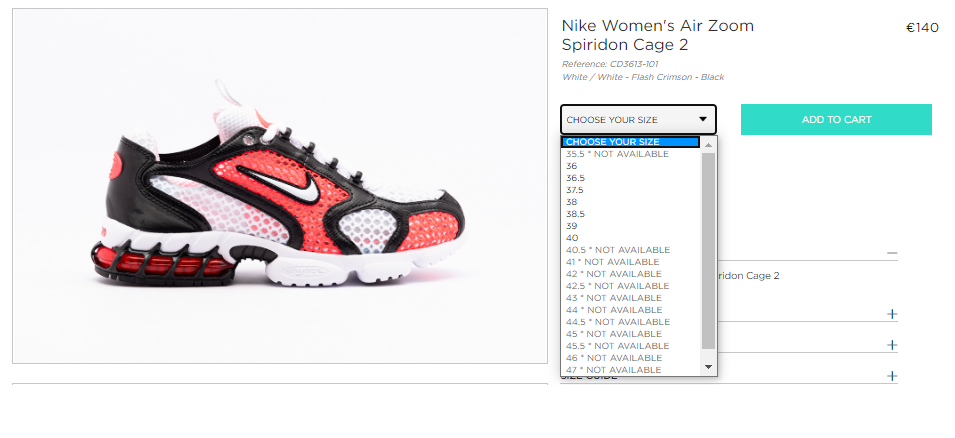The width and height of the screenshot is (955, 438).
Task: Select size 40 in the list
Action: click(x=631, y=238)
